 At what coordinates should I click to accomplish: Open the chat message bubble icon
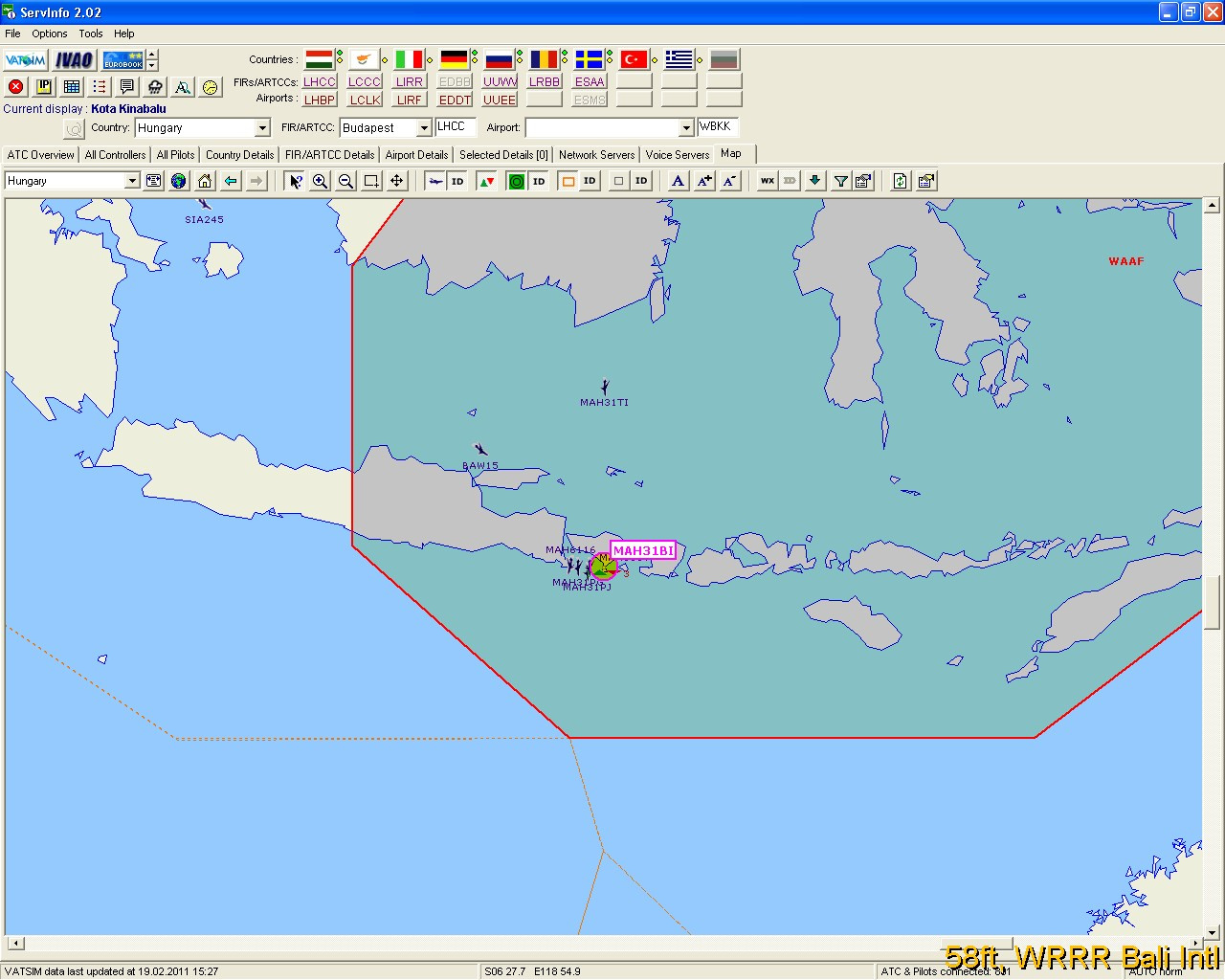127,86
